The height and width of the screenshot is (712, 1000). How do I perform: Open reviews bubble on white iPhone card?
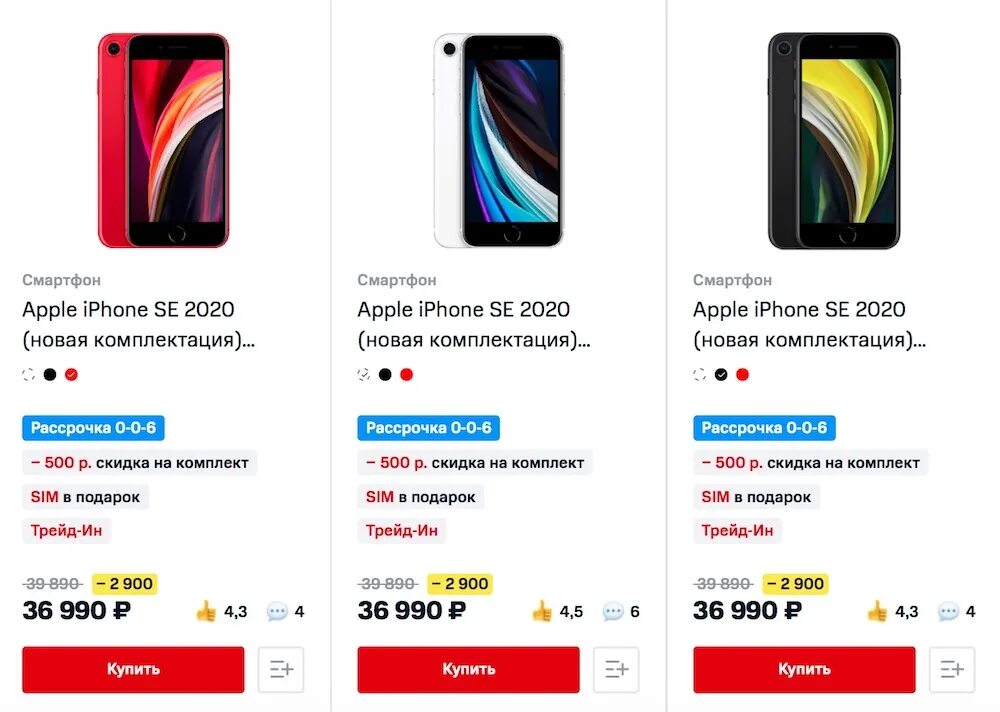(x=612, y=612)
